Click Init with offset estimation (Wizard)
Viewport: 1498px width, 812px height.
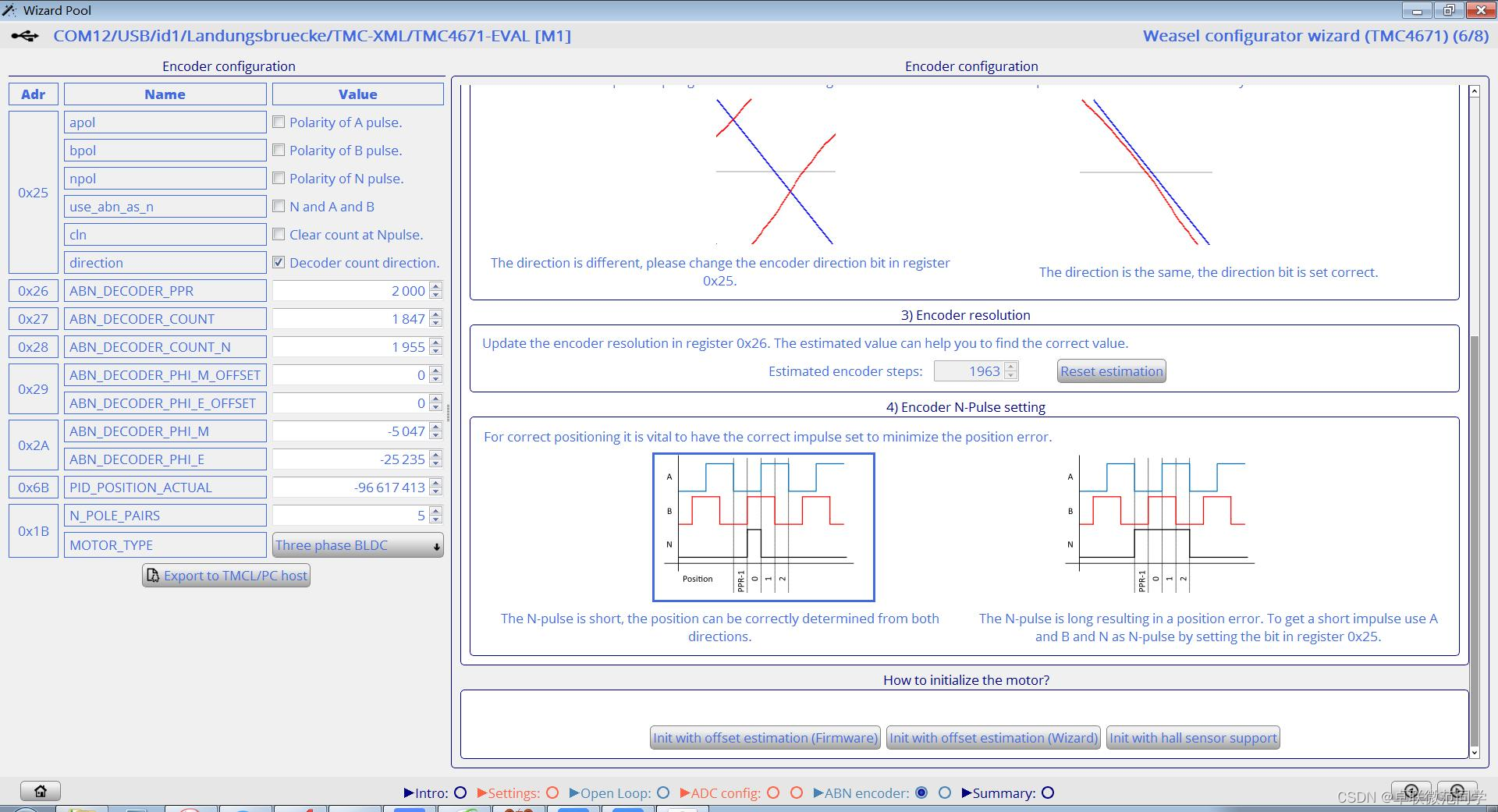point(993,738)
